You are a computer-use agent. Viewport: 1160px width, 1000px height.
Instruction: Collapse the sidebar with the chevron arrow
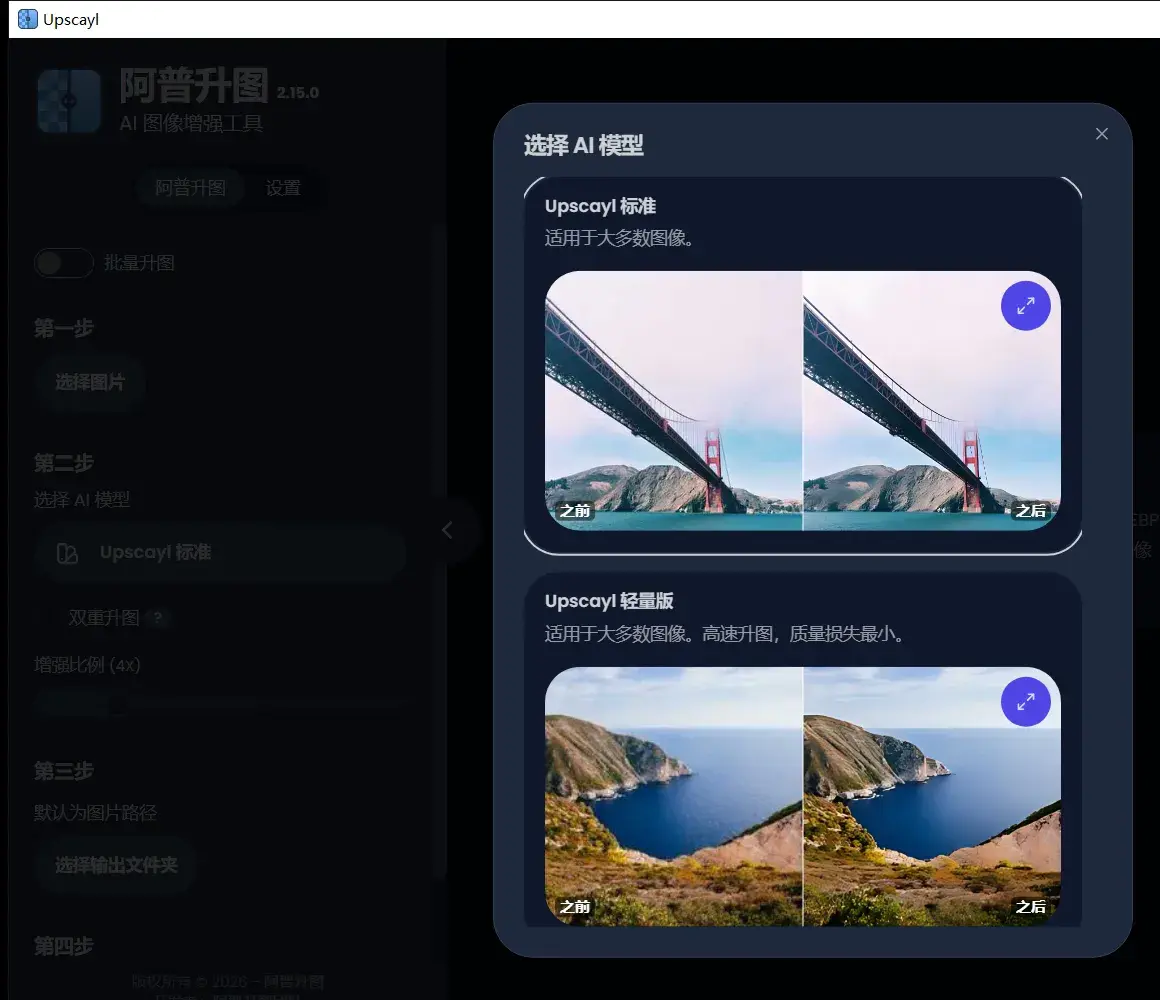(x=447, y=530)
